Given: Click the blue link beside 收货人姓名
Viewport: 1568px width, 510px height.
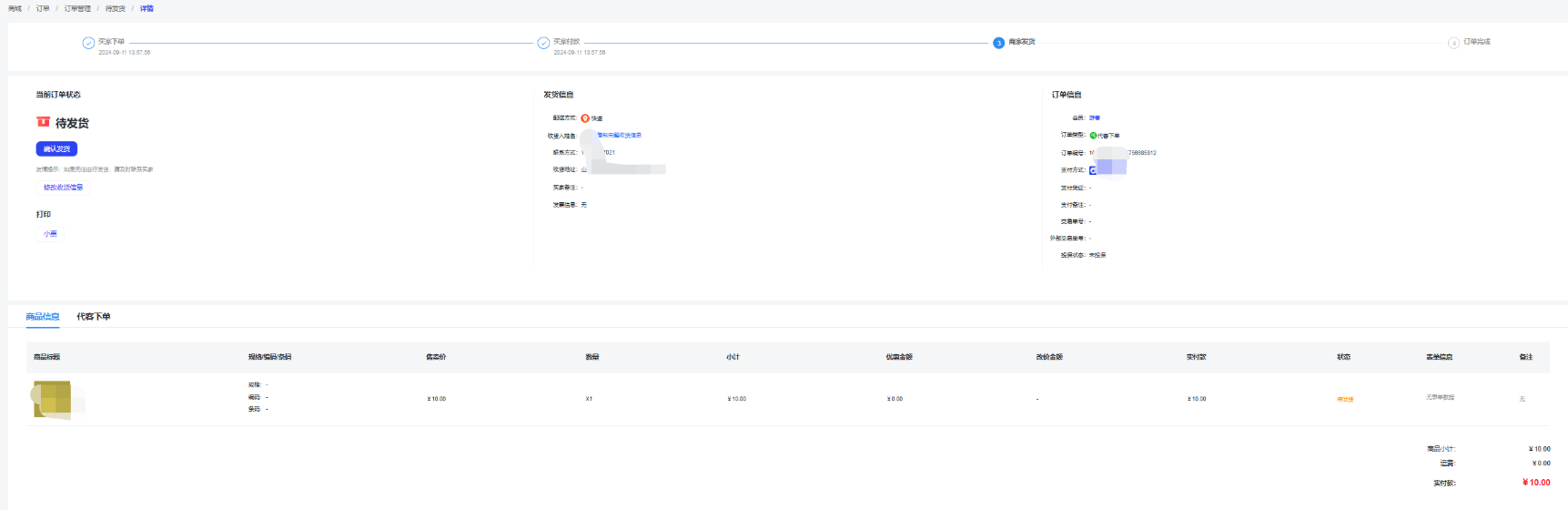Looking at the screenshot, I should [x=620, y=136].
